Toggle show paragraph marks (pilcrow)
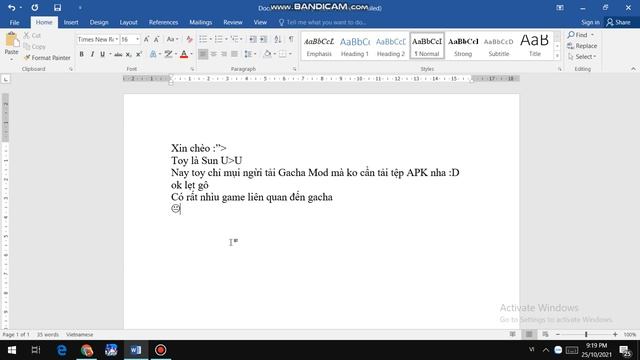This screenshot has height=360, width=640. pyautogui.click(x=291, y=39)
